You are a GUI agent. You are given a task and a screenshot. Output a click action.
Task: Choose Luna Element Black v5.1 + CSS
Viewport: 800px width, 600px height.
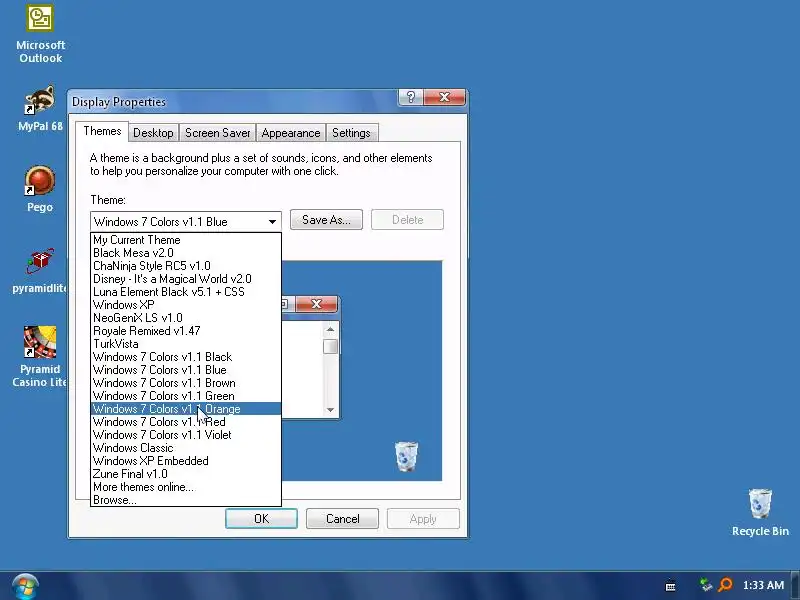click(186, 292)
